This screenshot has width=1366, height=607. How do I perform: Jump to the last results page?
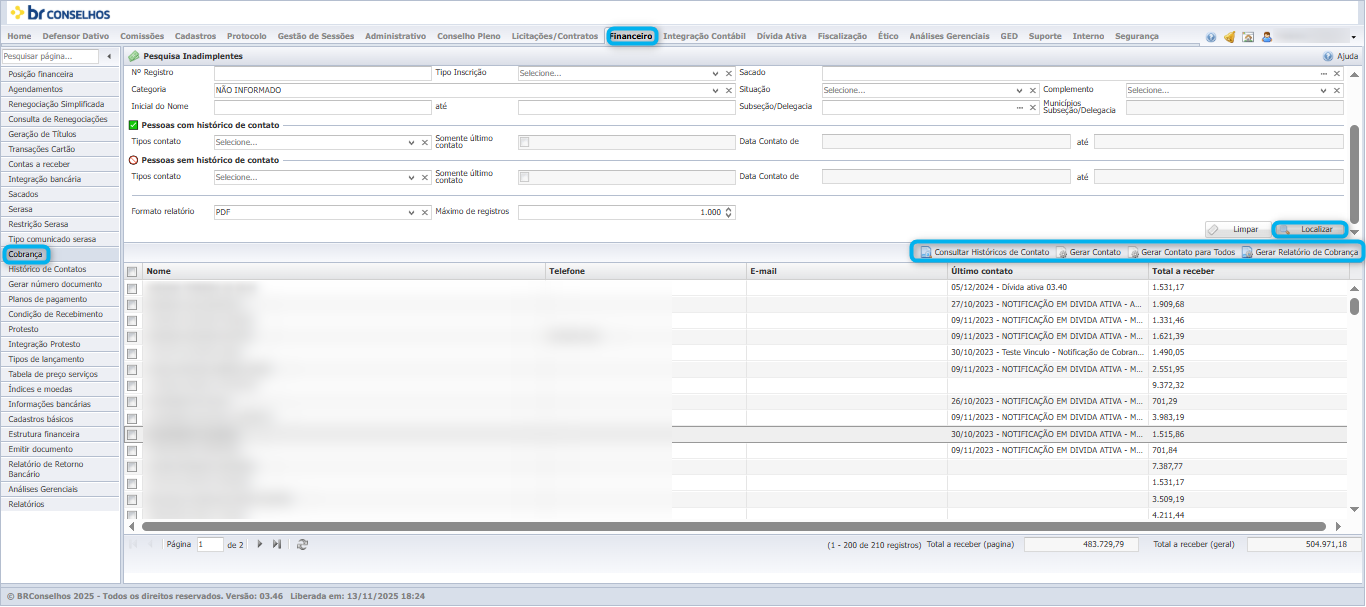tap(277, 544)
